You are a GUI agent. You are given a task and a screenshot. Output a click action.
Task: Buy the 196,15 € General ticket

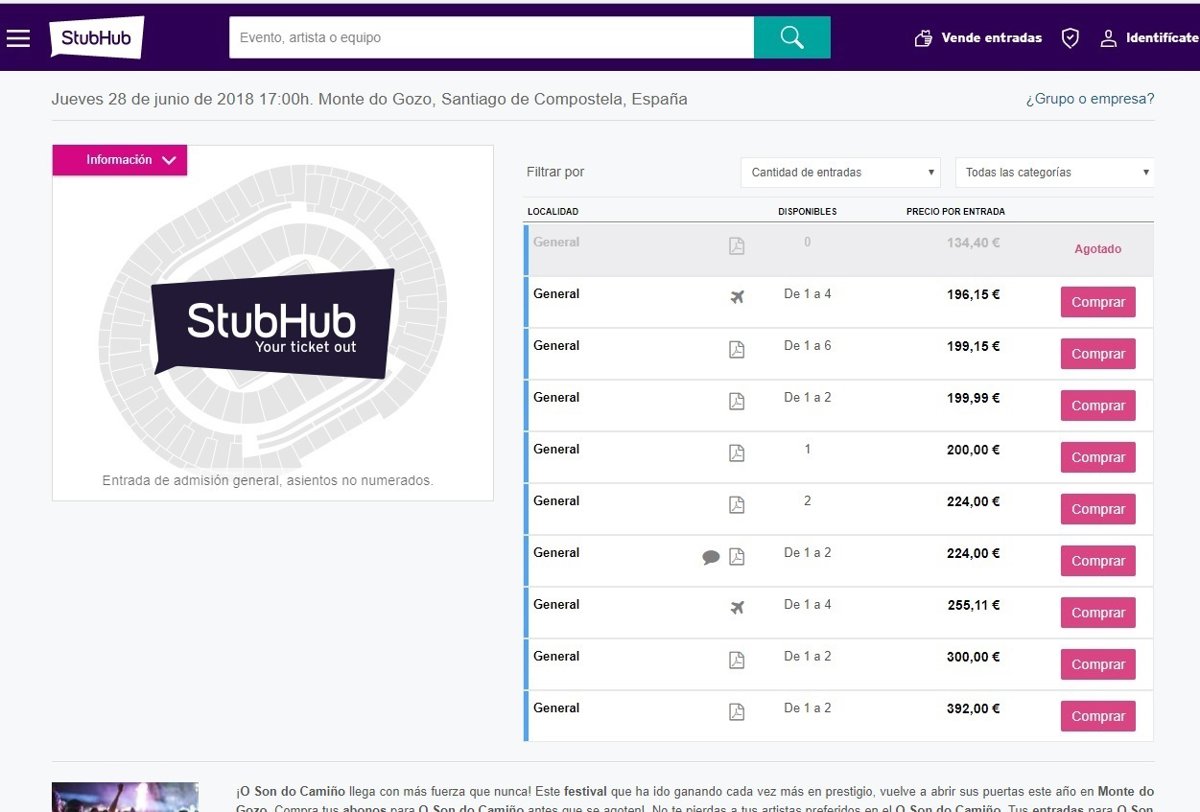tap(1097, 302)
